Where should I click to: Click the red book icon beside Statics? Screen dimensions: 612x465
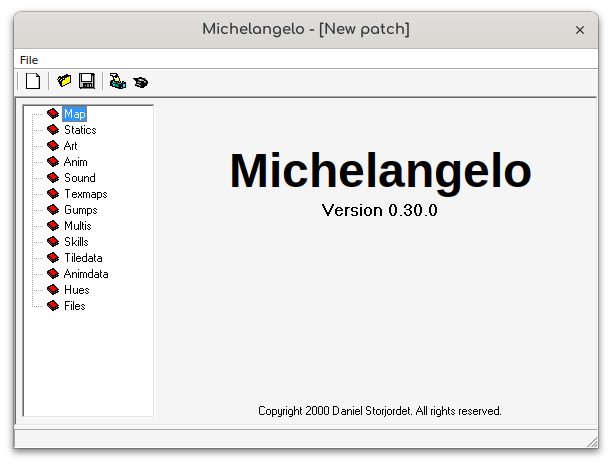click(x=53, y=130)
